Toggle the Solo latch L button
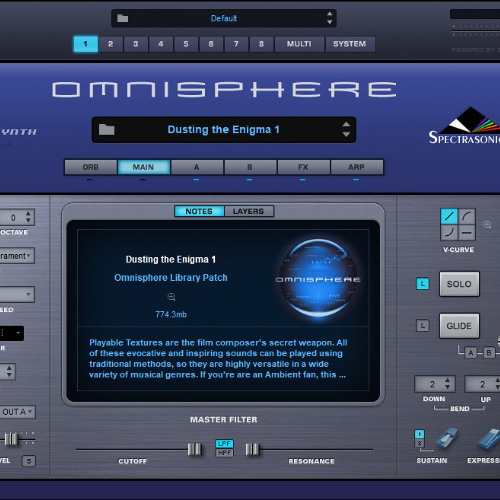 [423, 284]
